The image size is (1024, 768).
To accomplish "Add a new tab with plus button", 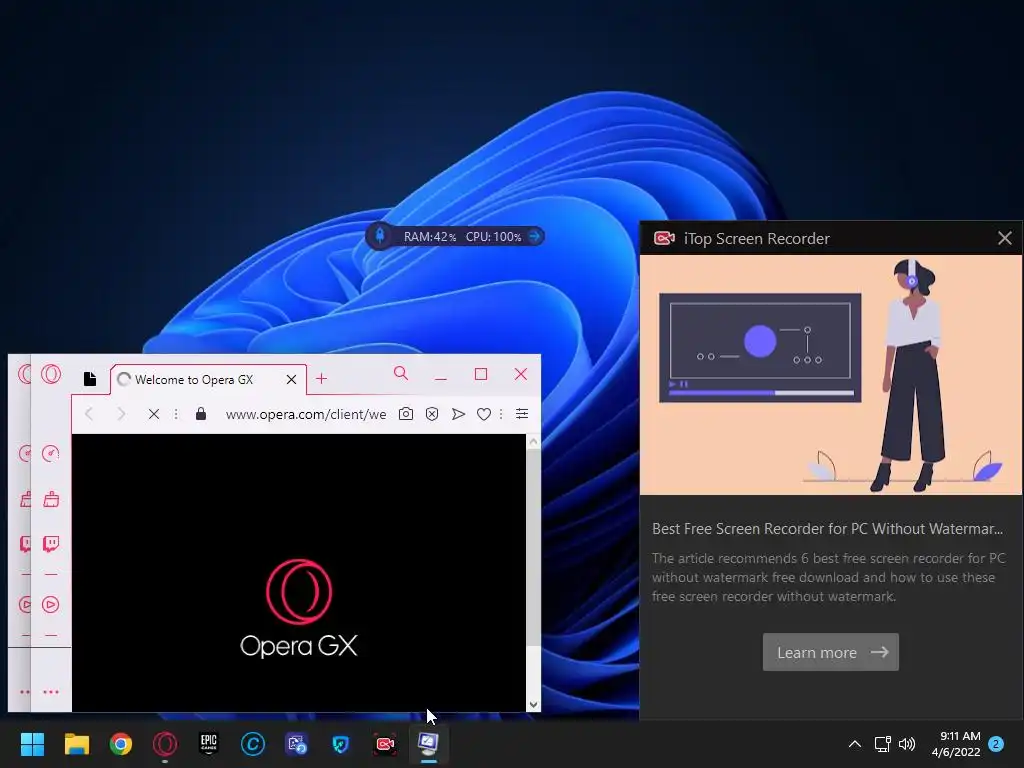I will pyautogui.click(x=321, y=379).
